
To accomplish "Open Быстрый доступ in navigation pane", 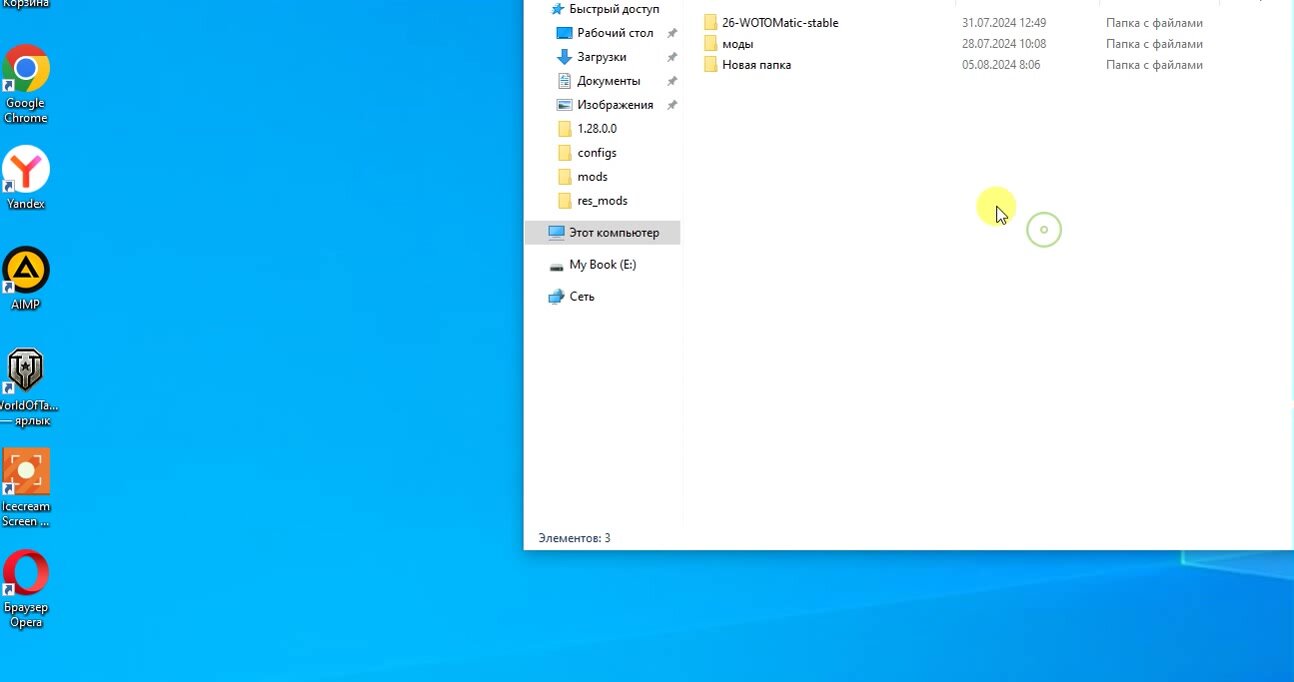I will [x=613, y=9].
